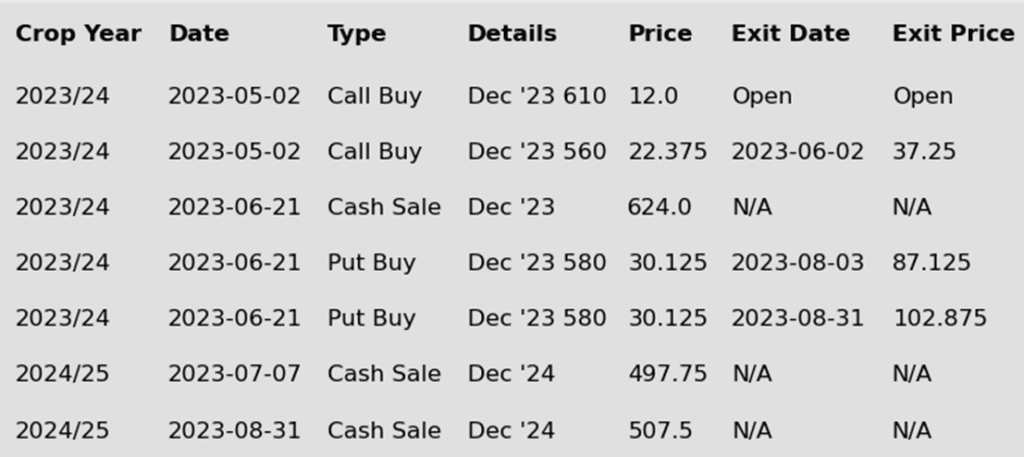1024x457 pixels.
Task: Select the 2023-08-31 Cash Sale date cell
Action: coord(234,430)
